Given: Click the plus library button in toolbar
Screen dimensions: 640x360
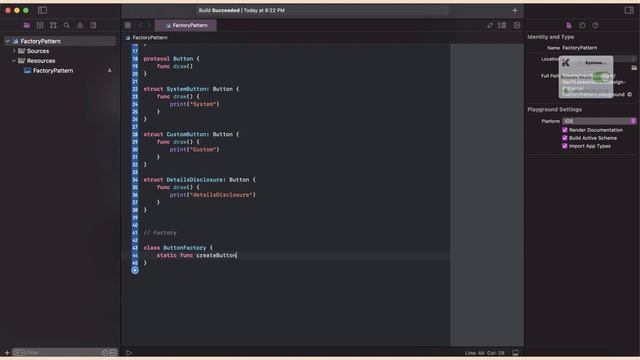Looking at the screenshot, I should (515, 11).
